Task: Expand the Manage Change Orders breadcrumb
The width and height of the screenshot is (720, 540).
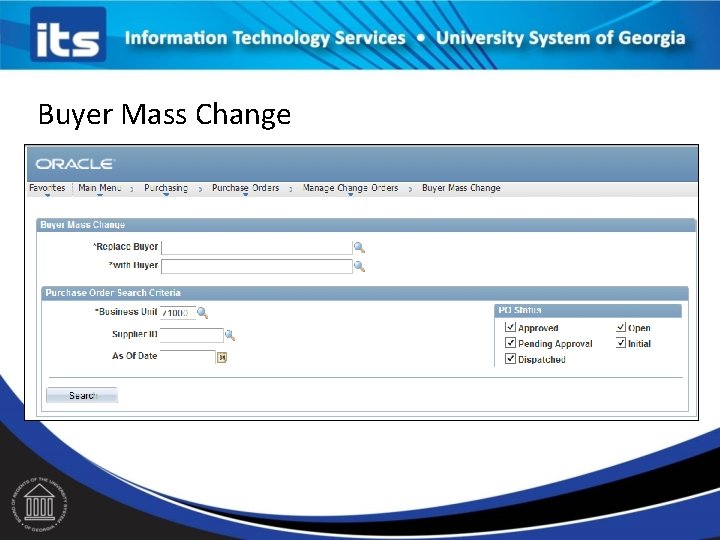Action: click(x=350, y=188)
